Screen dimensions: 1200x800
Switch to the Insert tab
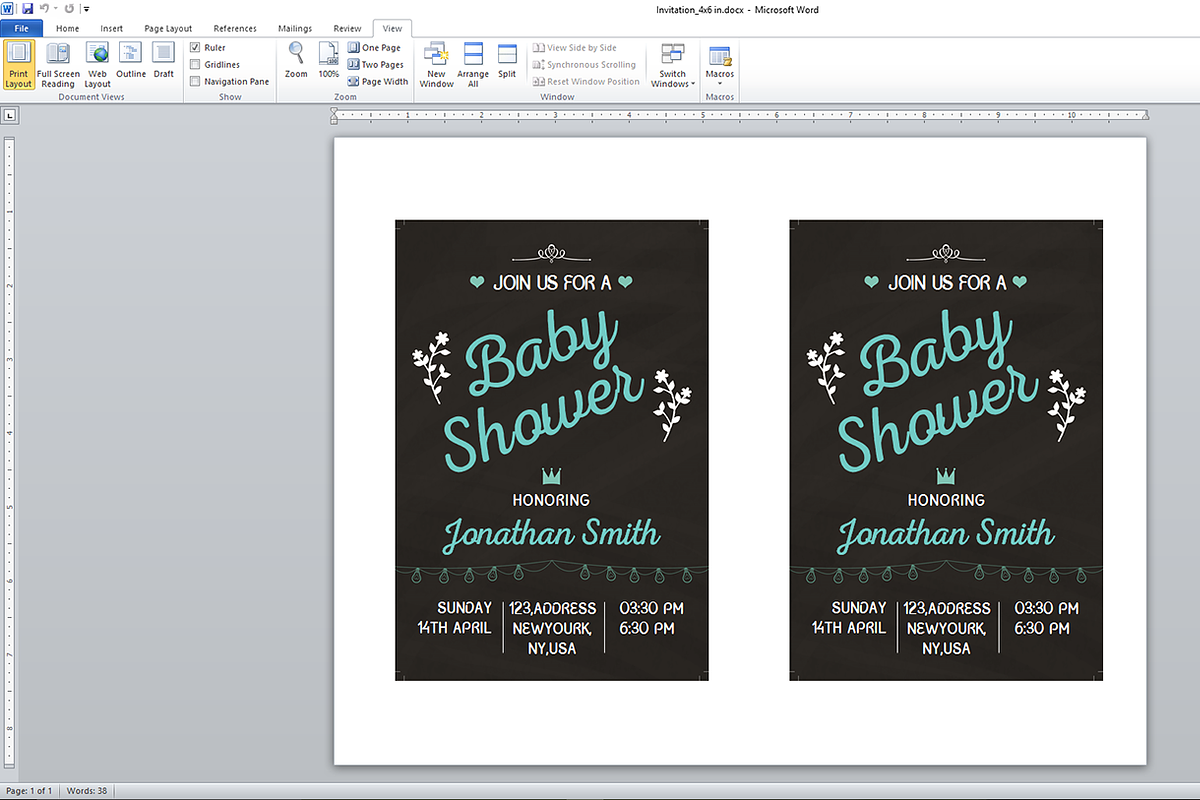click(111, 28)
